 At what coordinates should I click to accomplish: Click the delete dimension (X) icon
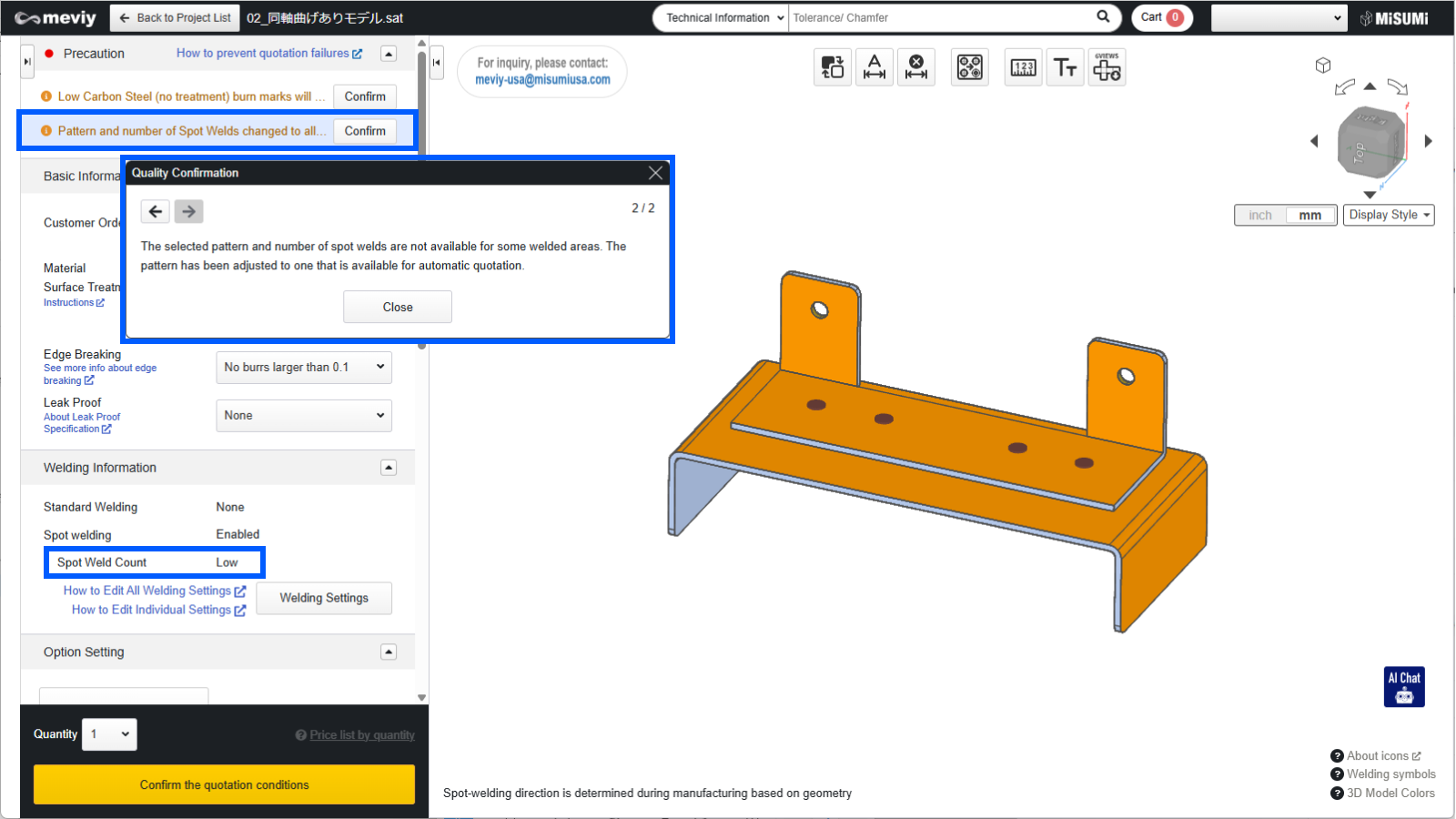coord(916,67)
